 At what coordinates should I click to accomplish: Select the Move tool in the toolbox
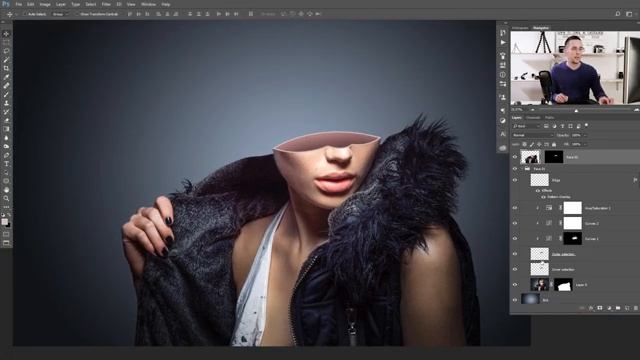point(6,34)
